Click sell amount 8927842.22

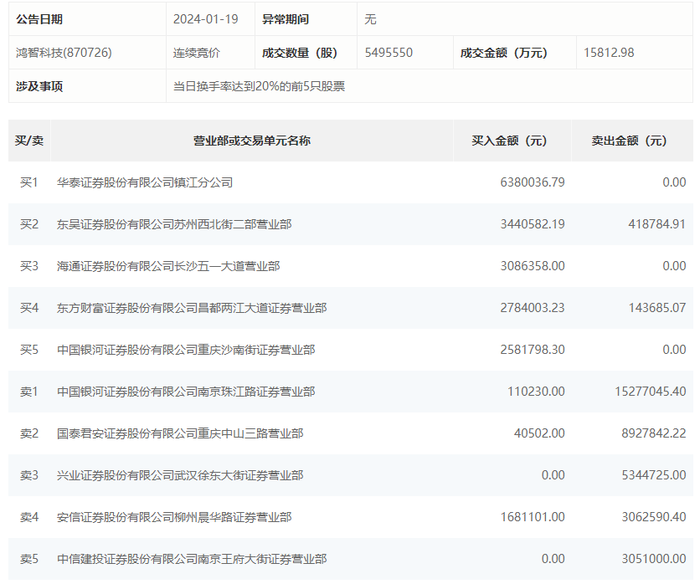(x=654, y=433)
